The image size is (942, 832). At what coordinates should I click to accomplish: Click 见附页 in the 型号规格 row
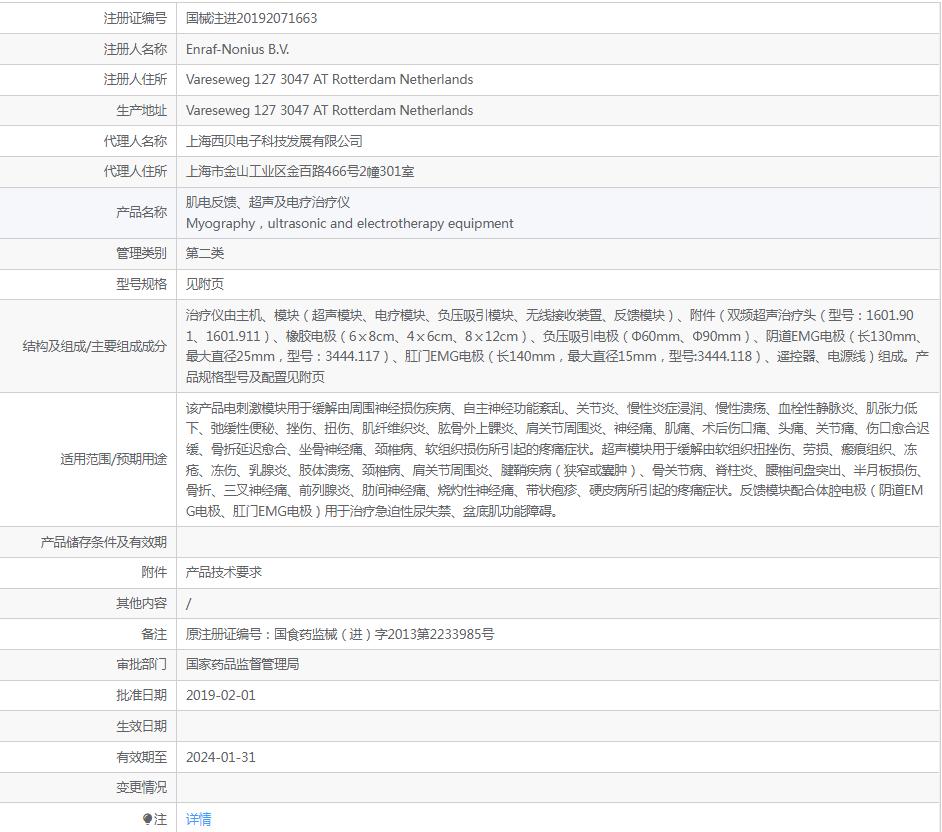pos(205,284)
